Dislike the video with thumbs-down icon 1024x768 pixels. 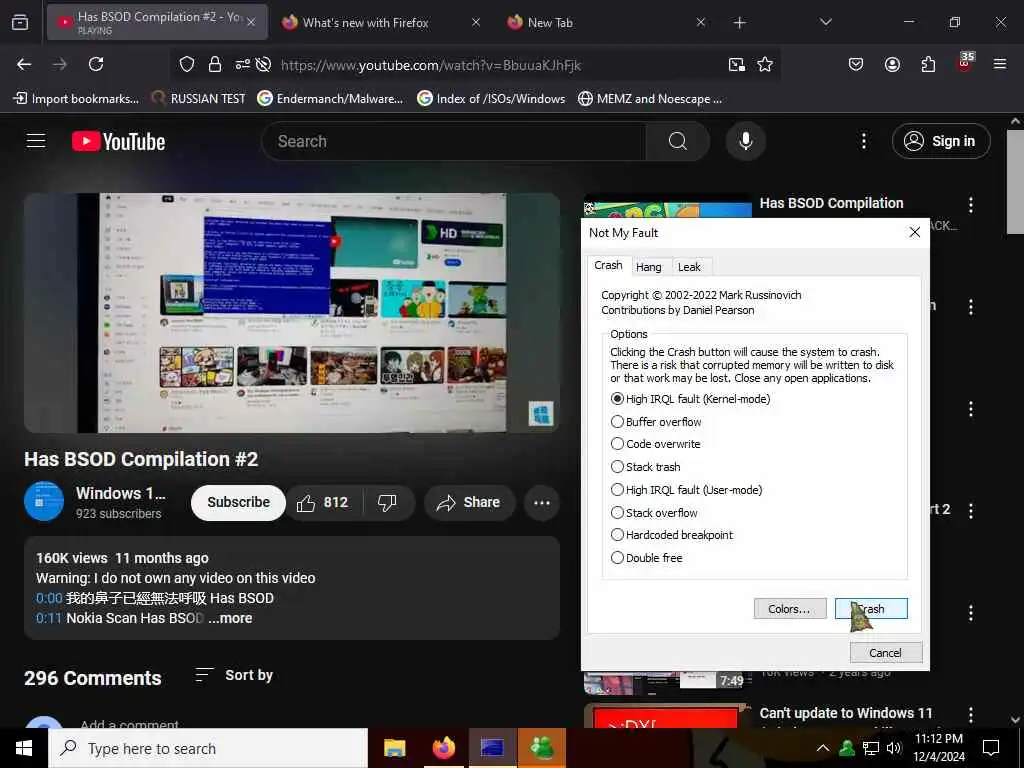coord(388,502)
